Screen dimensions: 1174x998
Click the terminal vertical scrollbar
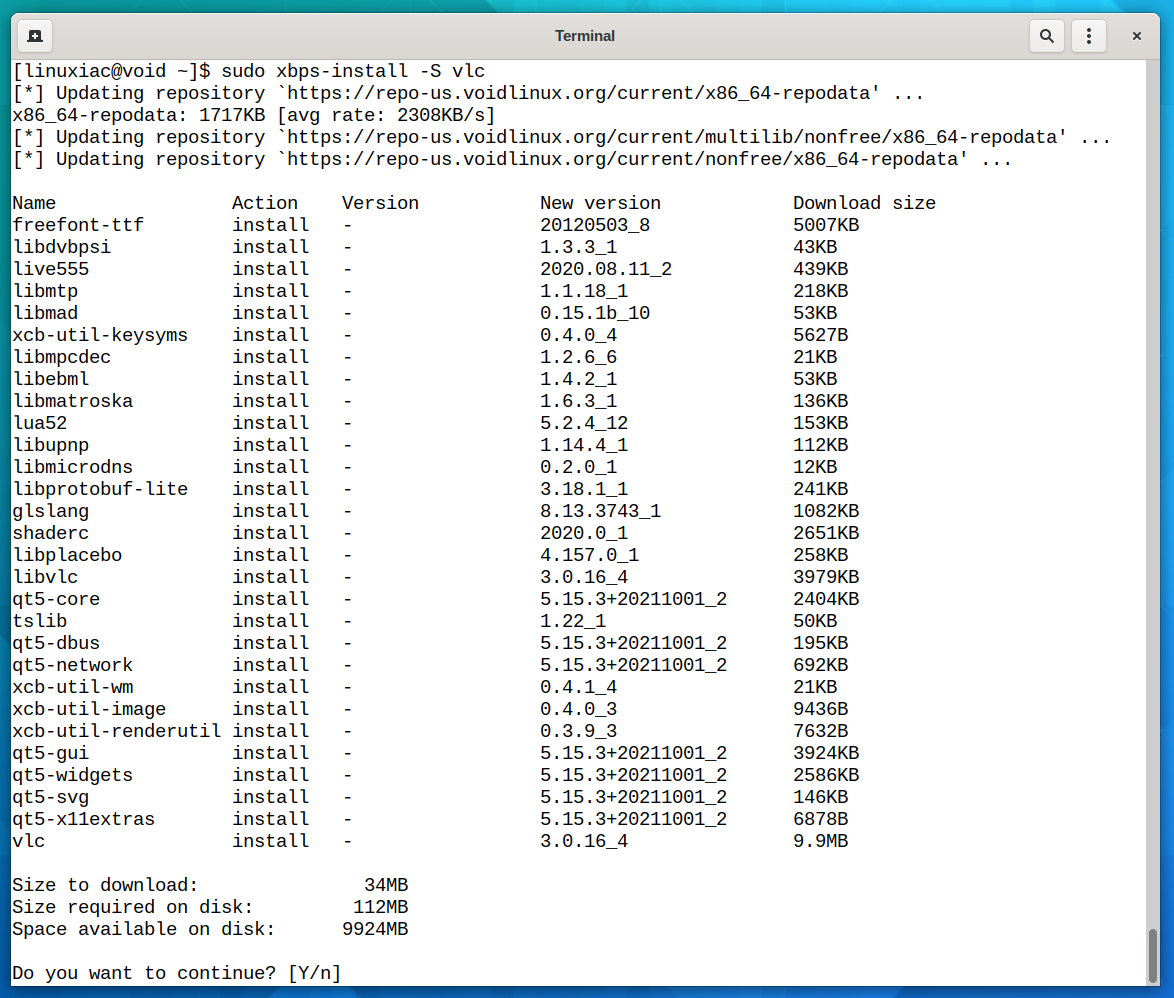coord(1153,955)
